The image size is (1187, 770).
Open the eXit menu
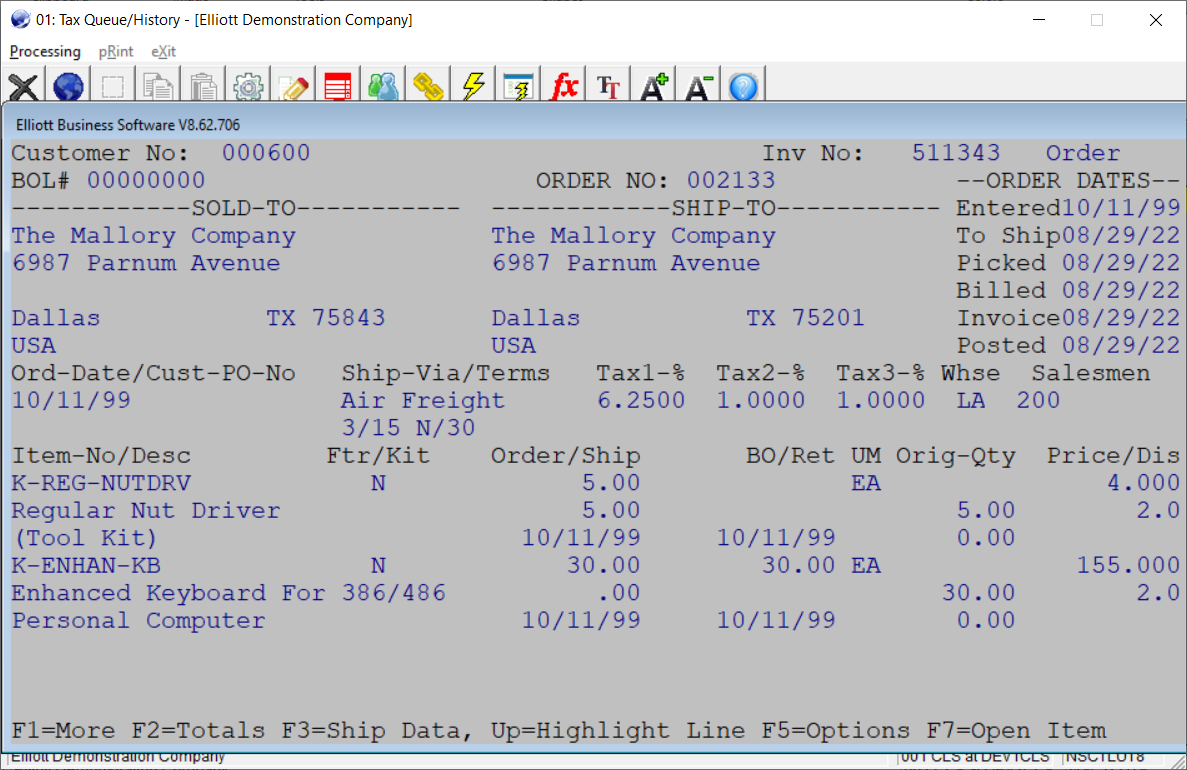coord(164,51)
